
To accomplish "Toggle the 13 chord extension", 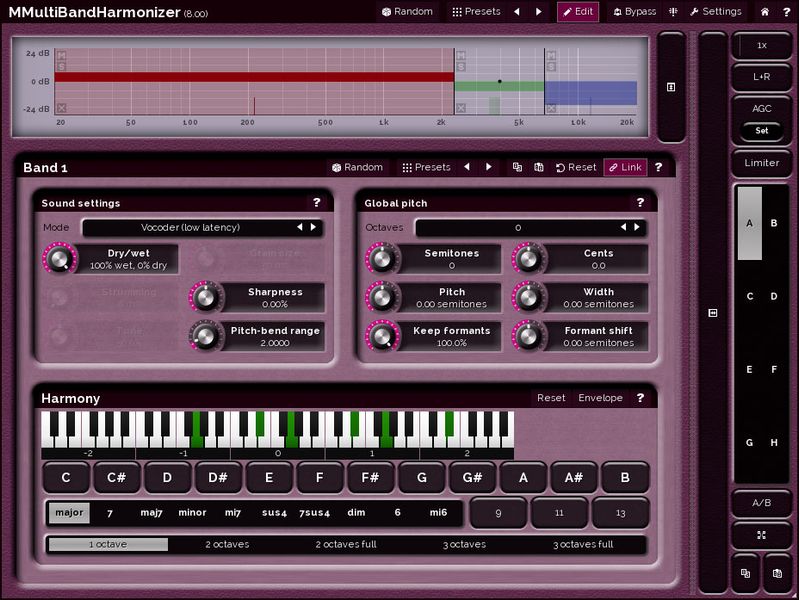I will pos(620,513).
